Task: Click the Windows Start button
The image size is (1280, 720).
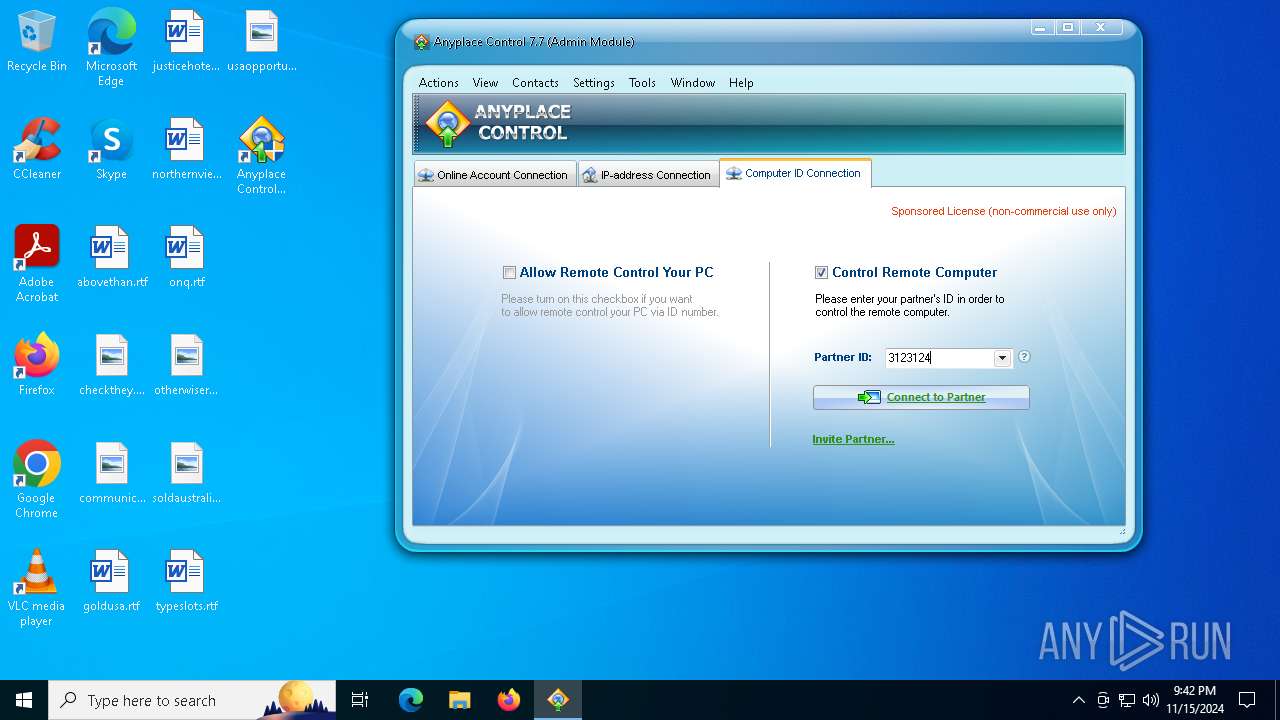Action: coord(24,700)
